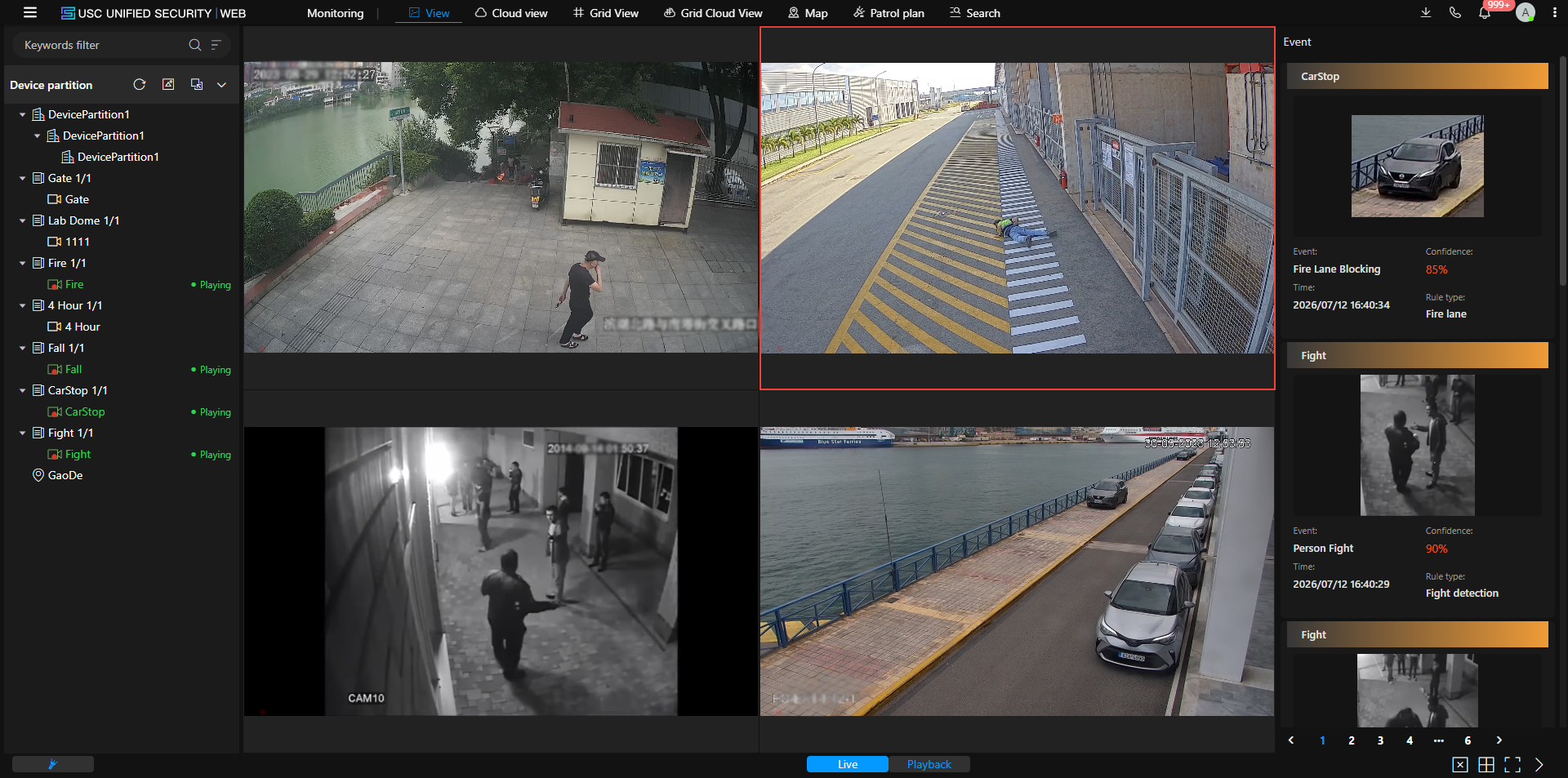
Task: Collapse the Gate 1/1 tree group
Action: click(23, 178)
